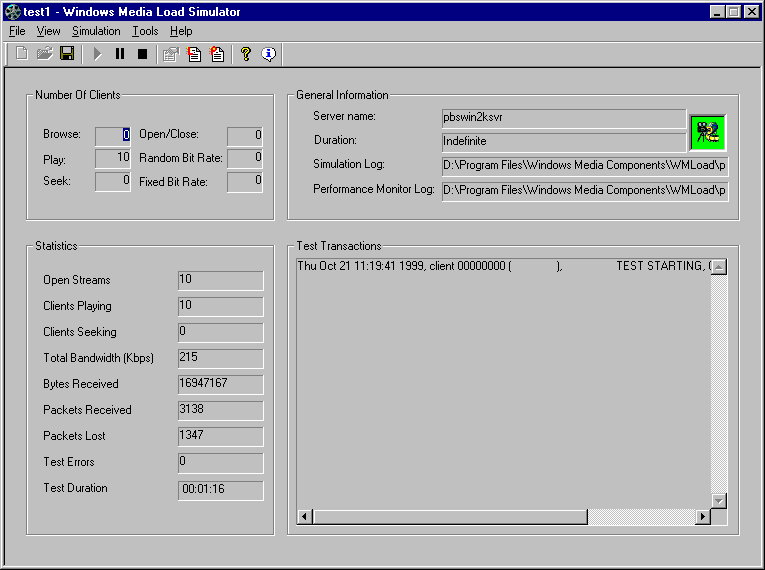This screenshot has height=570, width=765.
Task: Click the Test Errors value box
Action: click(221, 463)
